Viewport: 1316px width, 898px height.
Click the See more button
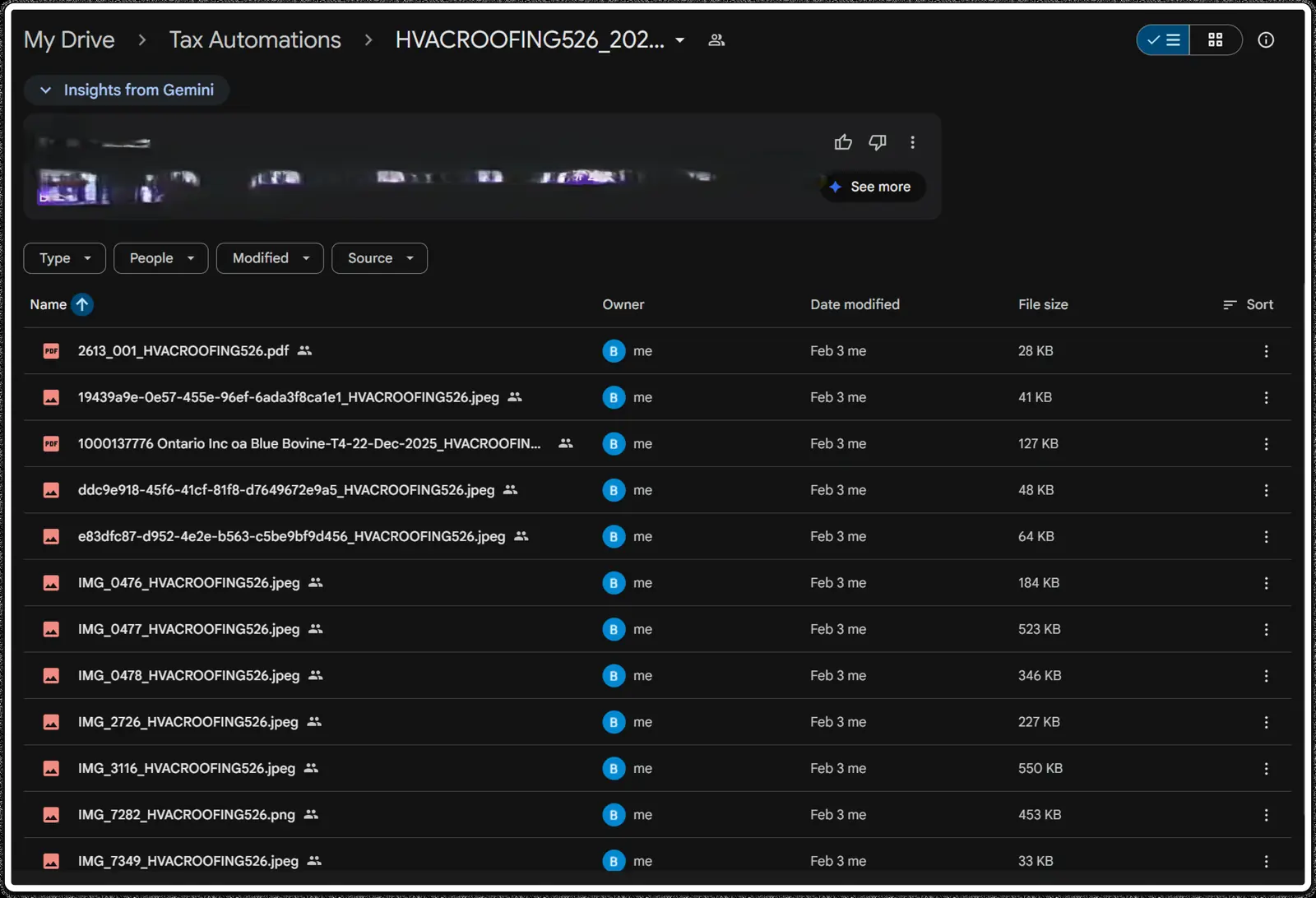873,187
